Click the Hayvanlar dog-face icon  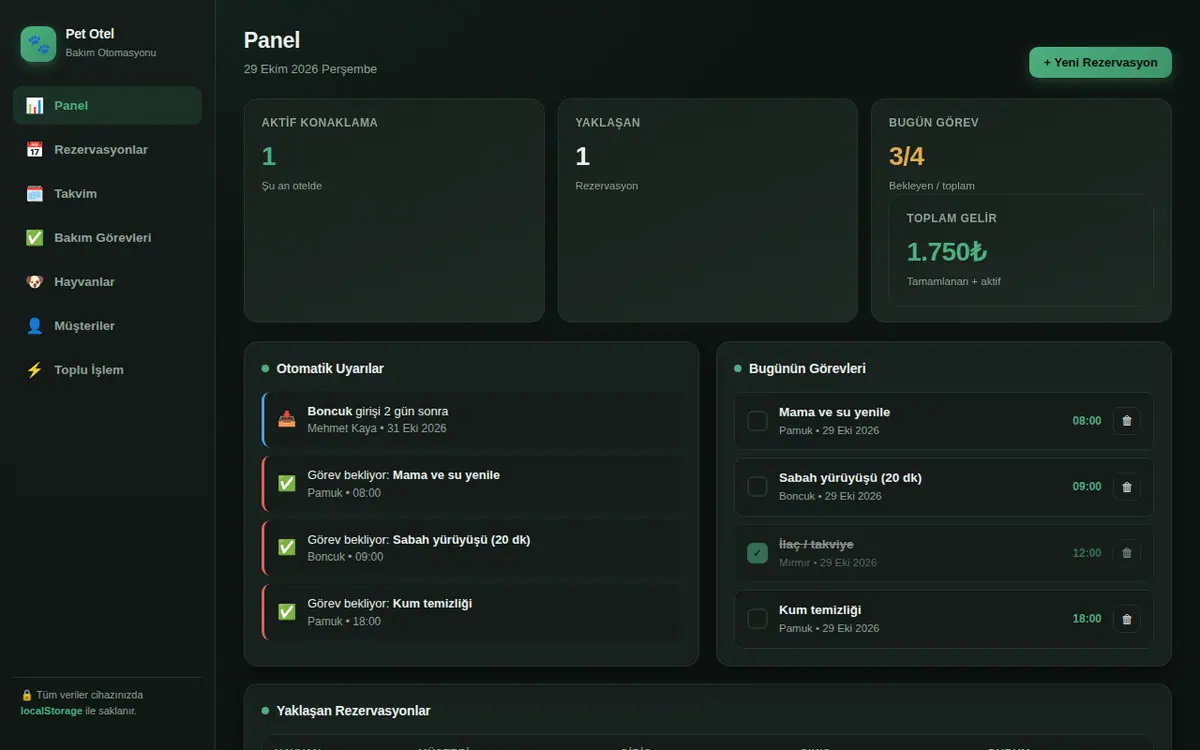pyautogui.click(x=35, y=282)
